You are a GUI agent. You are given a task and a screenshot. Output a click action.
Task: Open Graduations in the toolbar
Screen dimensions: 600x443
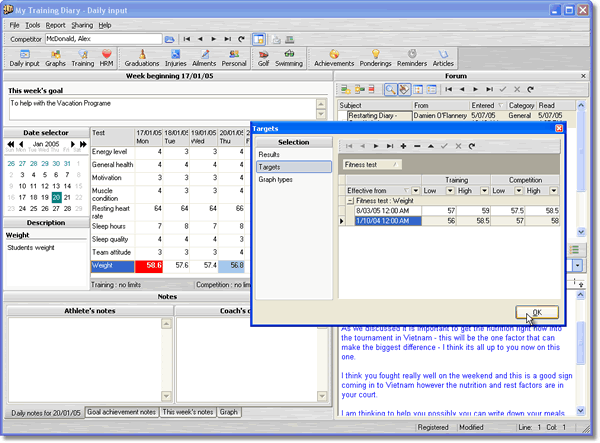[142, 59]
